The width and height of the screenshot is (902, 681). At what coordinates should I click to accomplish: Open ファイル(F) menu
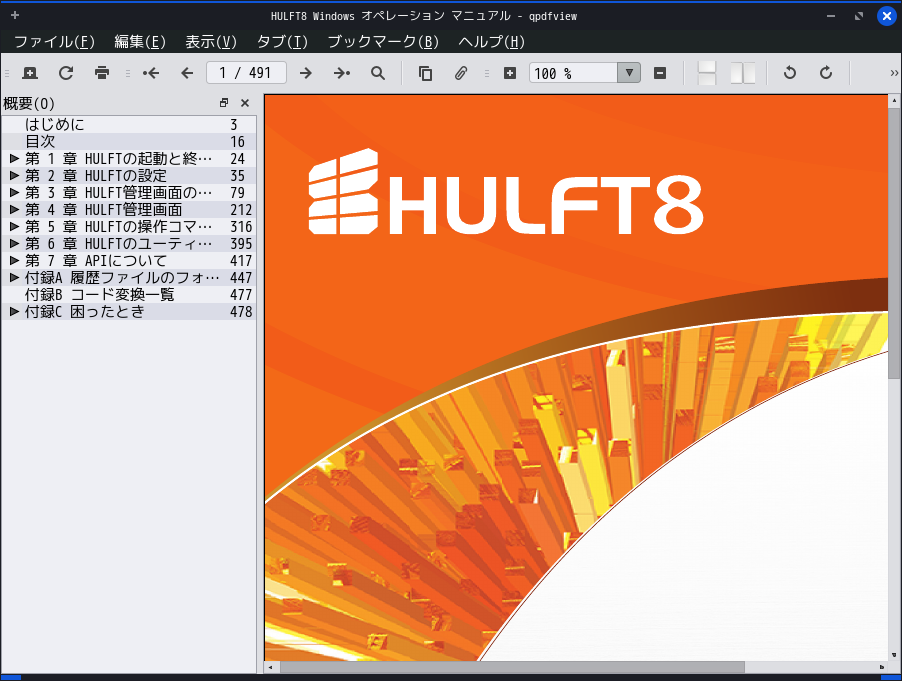(x=54, y=41)
